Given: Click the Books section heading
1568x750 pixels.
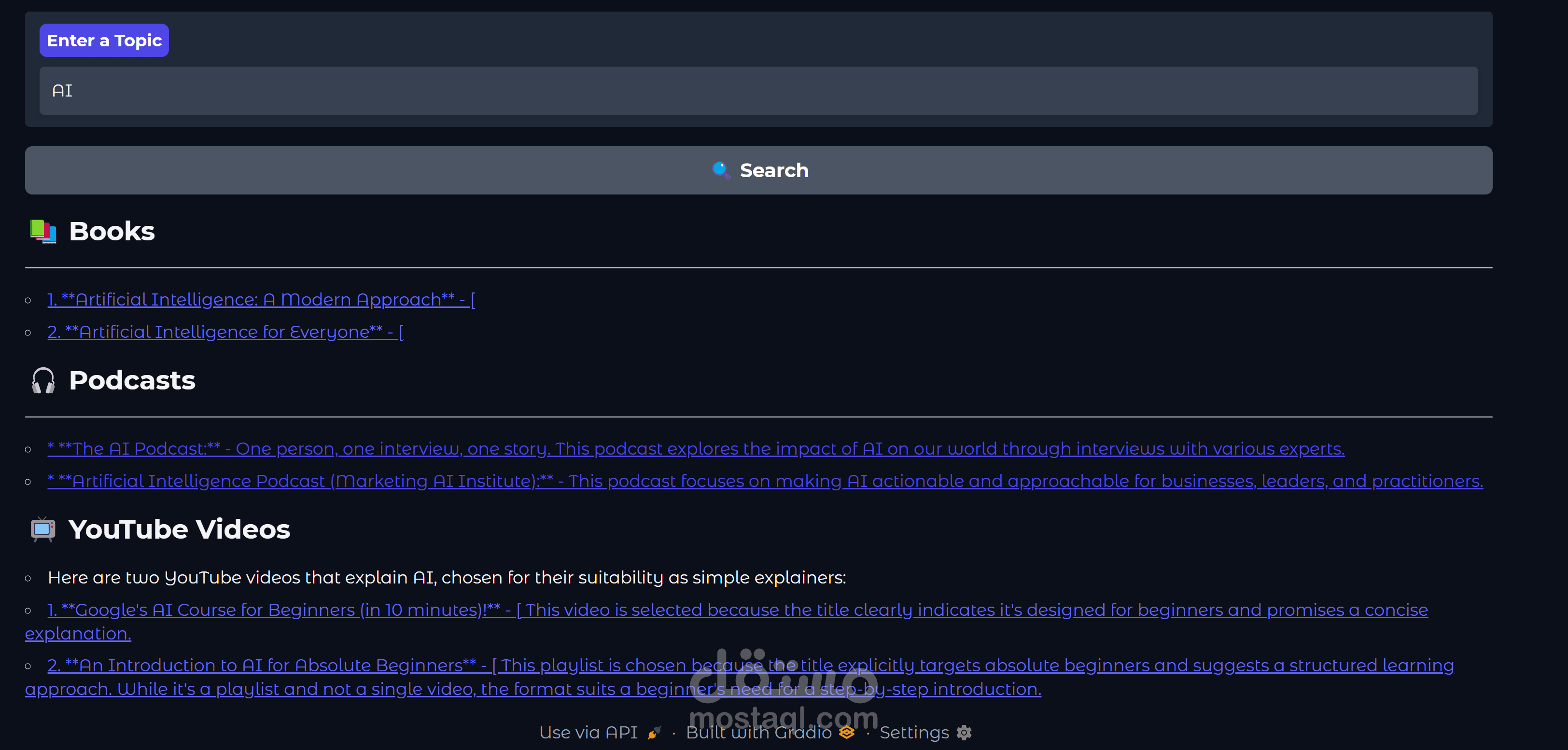Looking at the screenshot, I should point(112,231).
